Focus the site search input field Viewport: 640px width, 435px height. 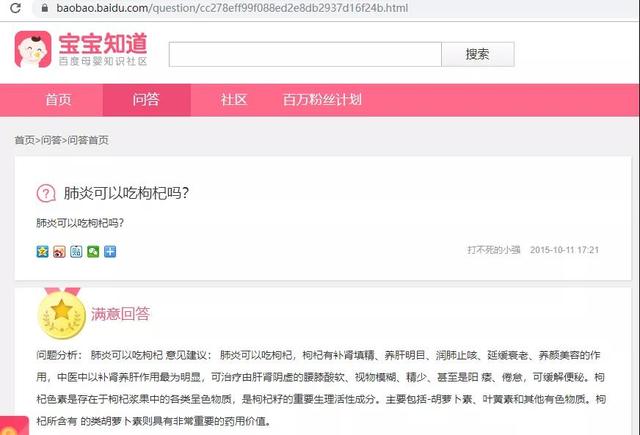click(x=305, y=54)
